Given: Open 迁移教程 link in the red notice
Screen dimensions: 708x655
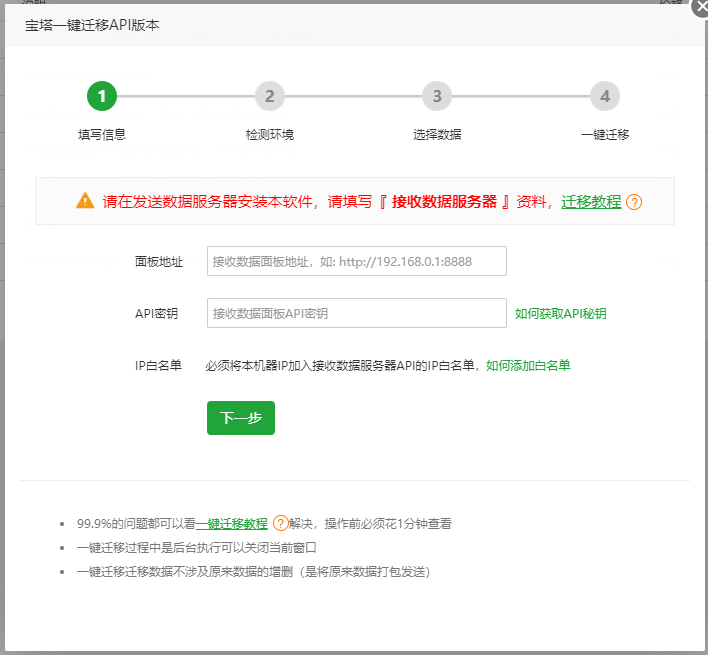Looking at the screenshot, I should 591,202.
